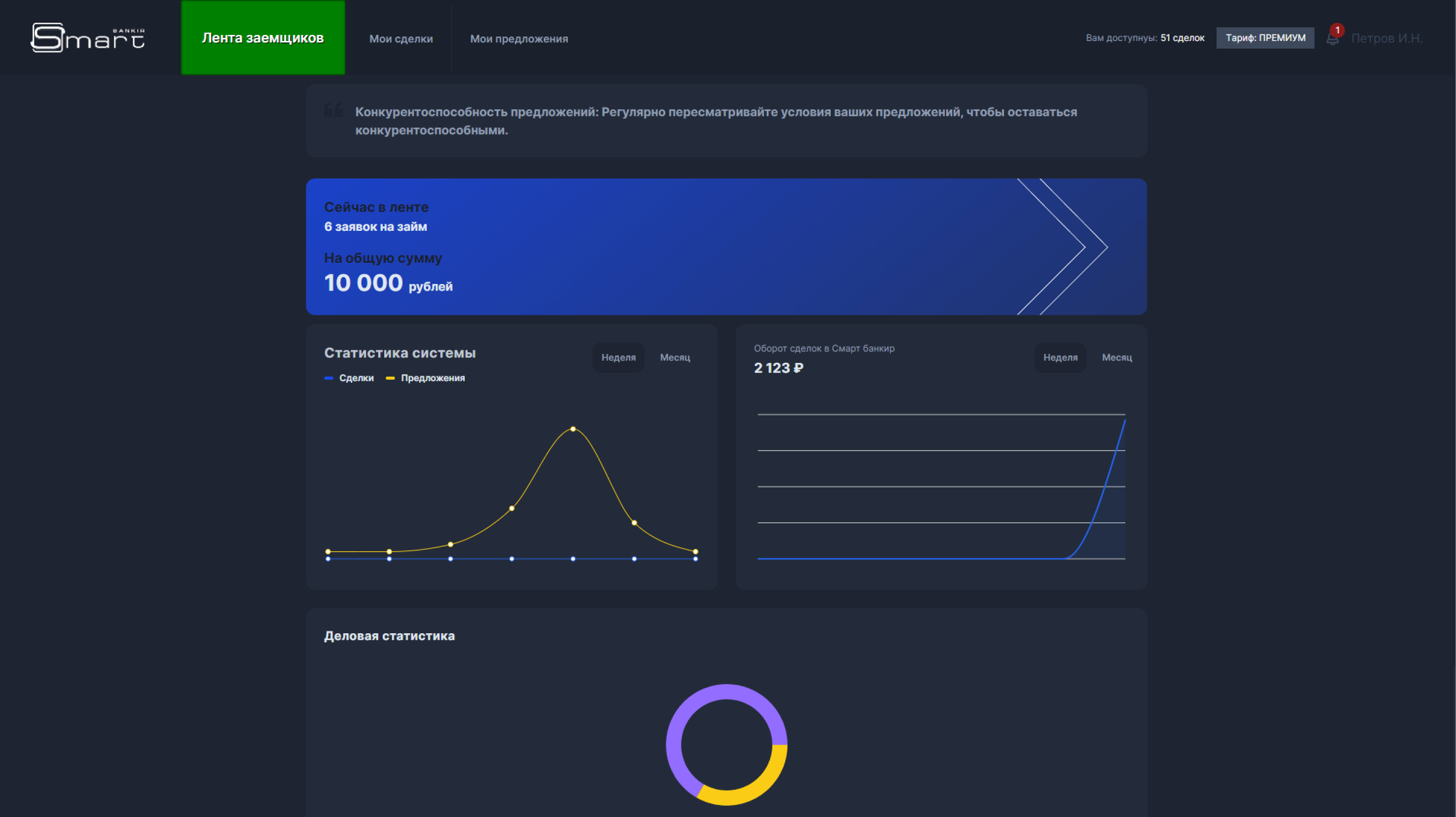The height and width of the screenshot is (817, 1456).
Task: Click 51 сделок available deals text
Action: click(x=1182, y=38)
